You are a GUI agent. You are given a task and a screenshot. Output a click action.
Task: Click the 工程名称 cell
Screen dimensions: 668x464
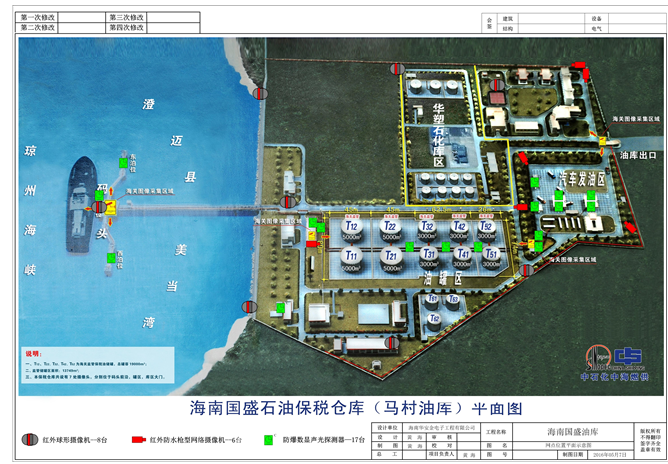pos(496,432)
